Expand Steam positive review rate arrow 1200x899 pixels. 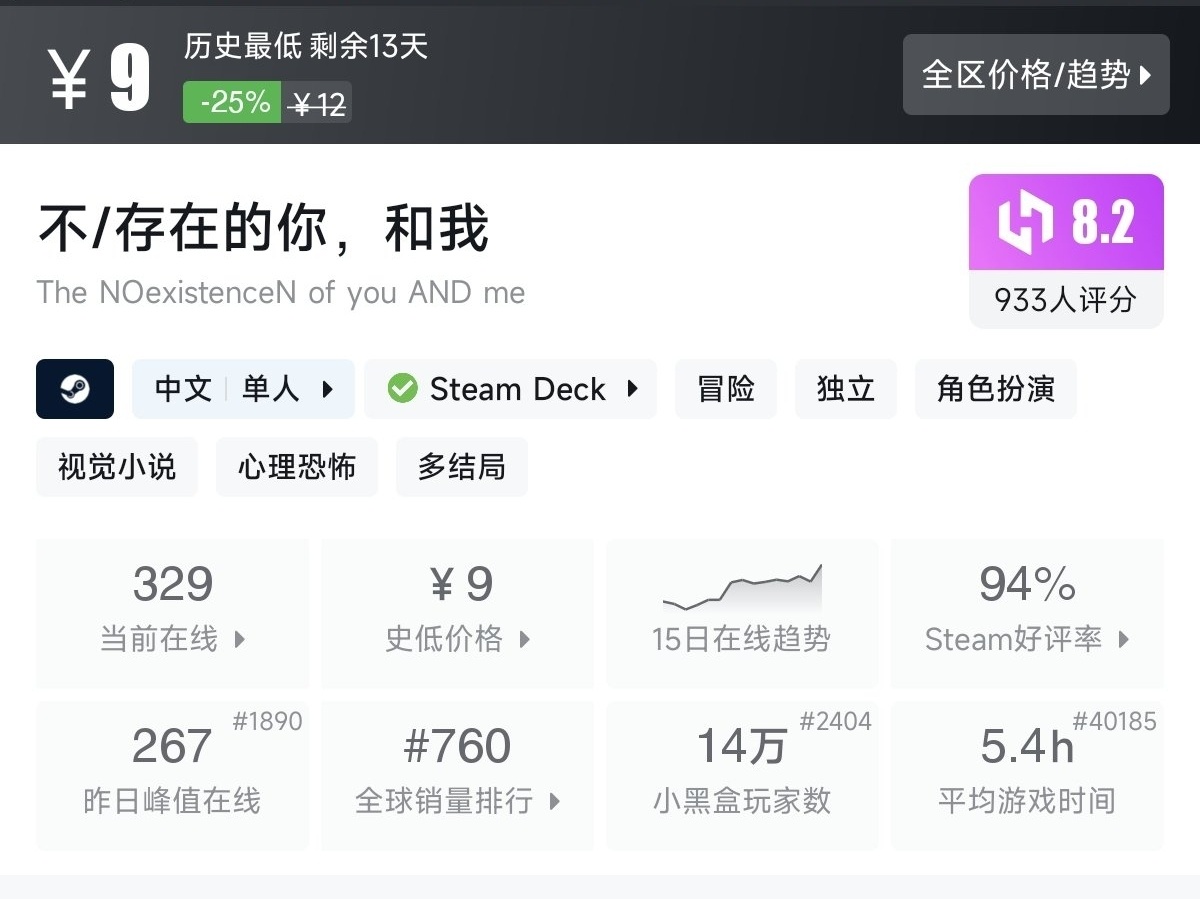point(1124,640)
